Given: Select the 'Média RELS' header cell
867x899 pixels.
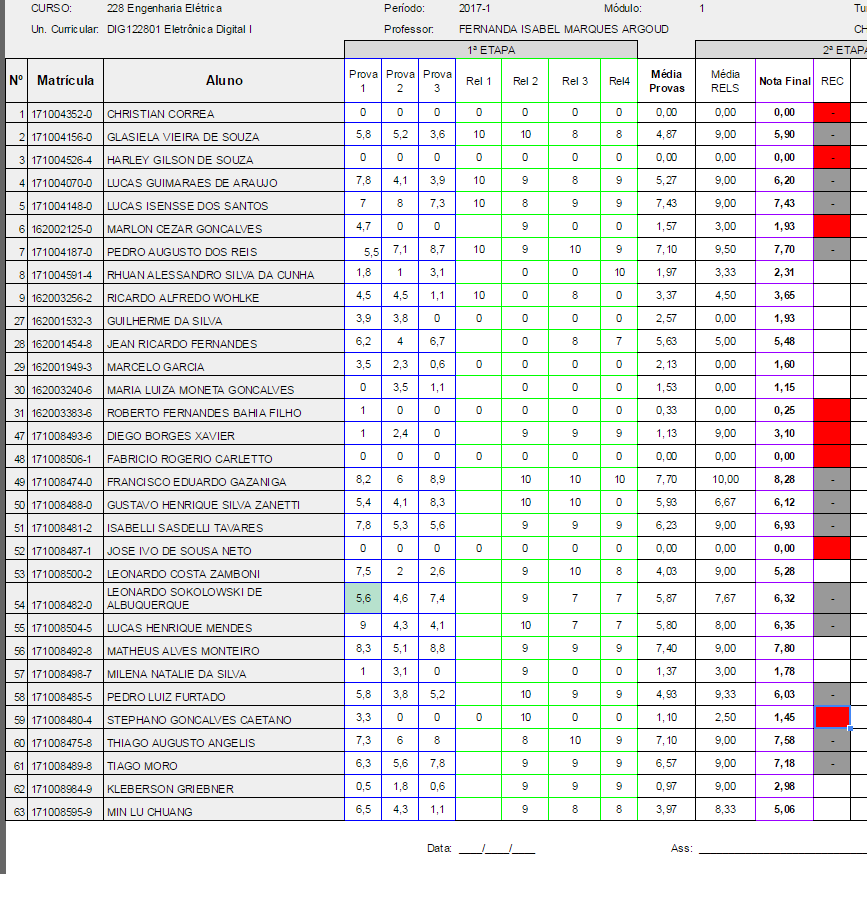Looking at the screenshot, I should tap(725, 80).
